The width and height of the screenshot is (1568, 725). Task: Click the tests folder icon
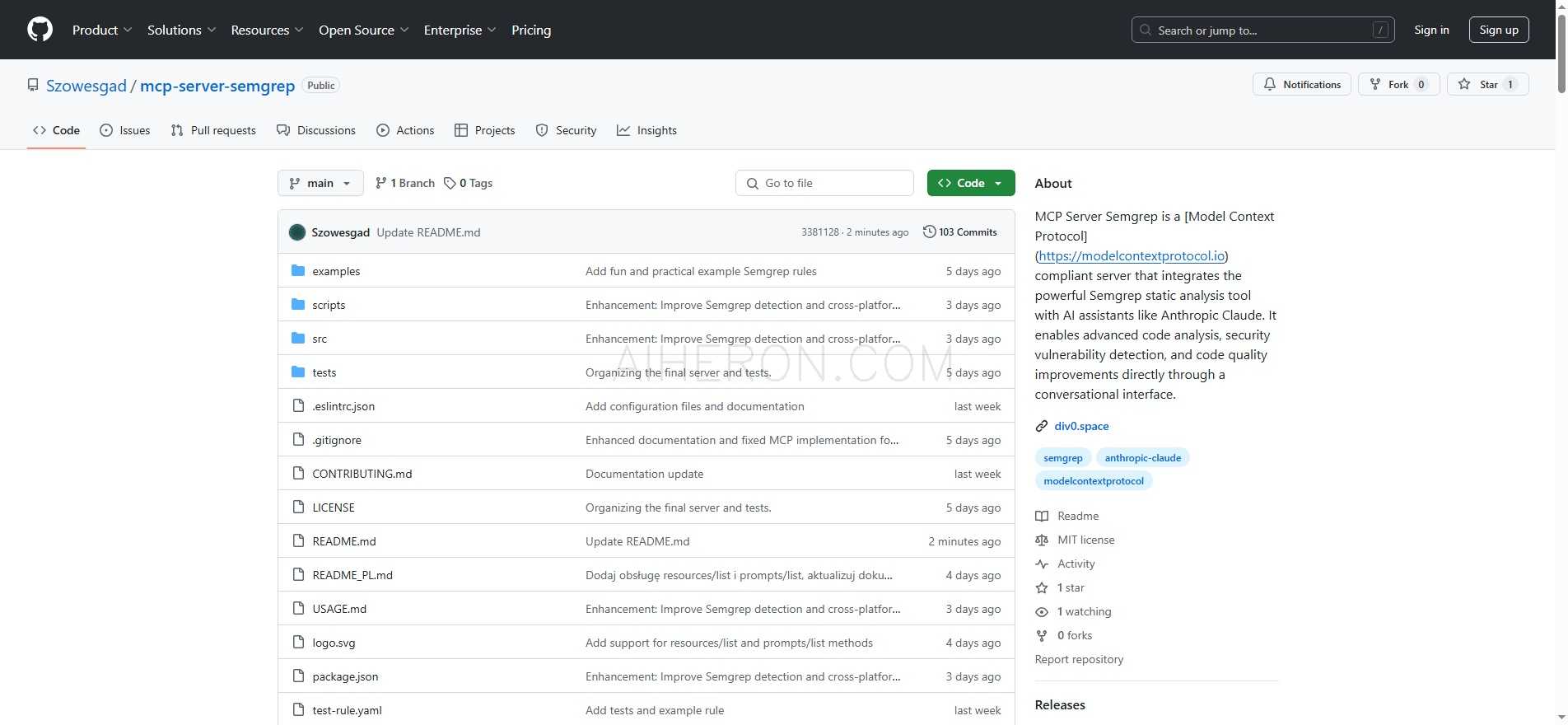coord(298,372)
